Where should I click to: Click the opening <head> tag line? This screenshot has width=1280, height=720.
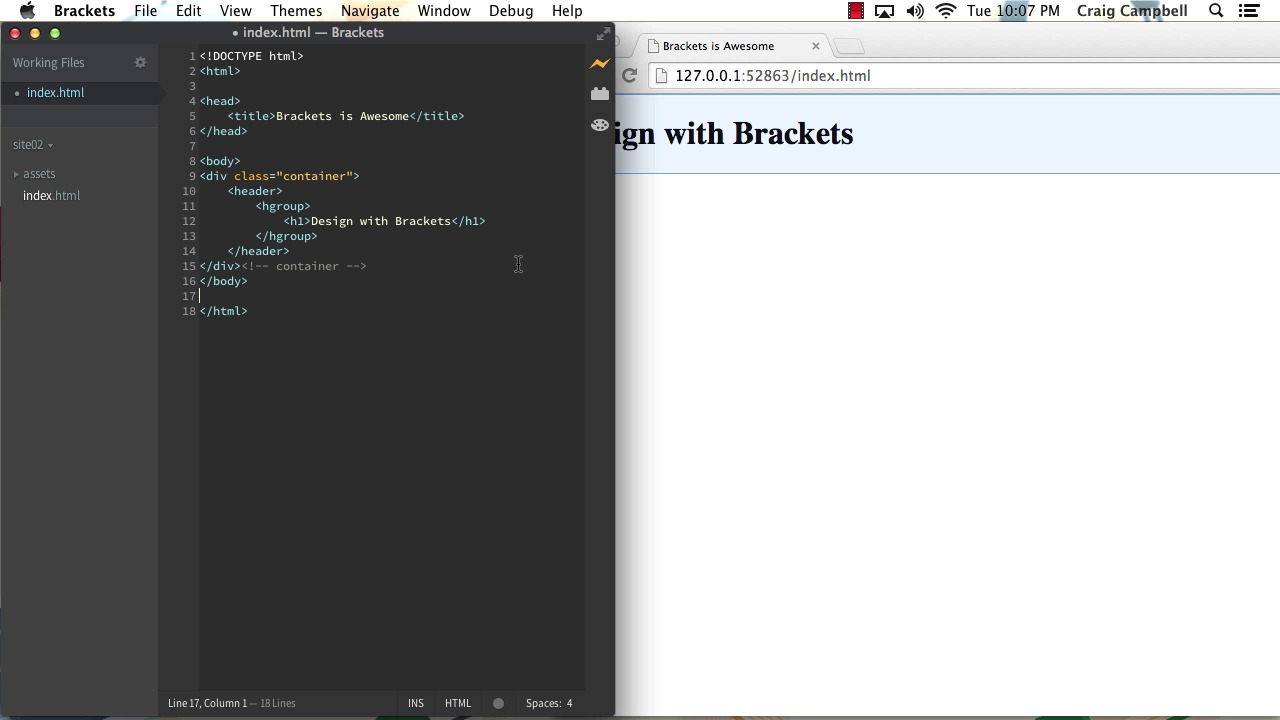(x=220, y=101)
